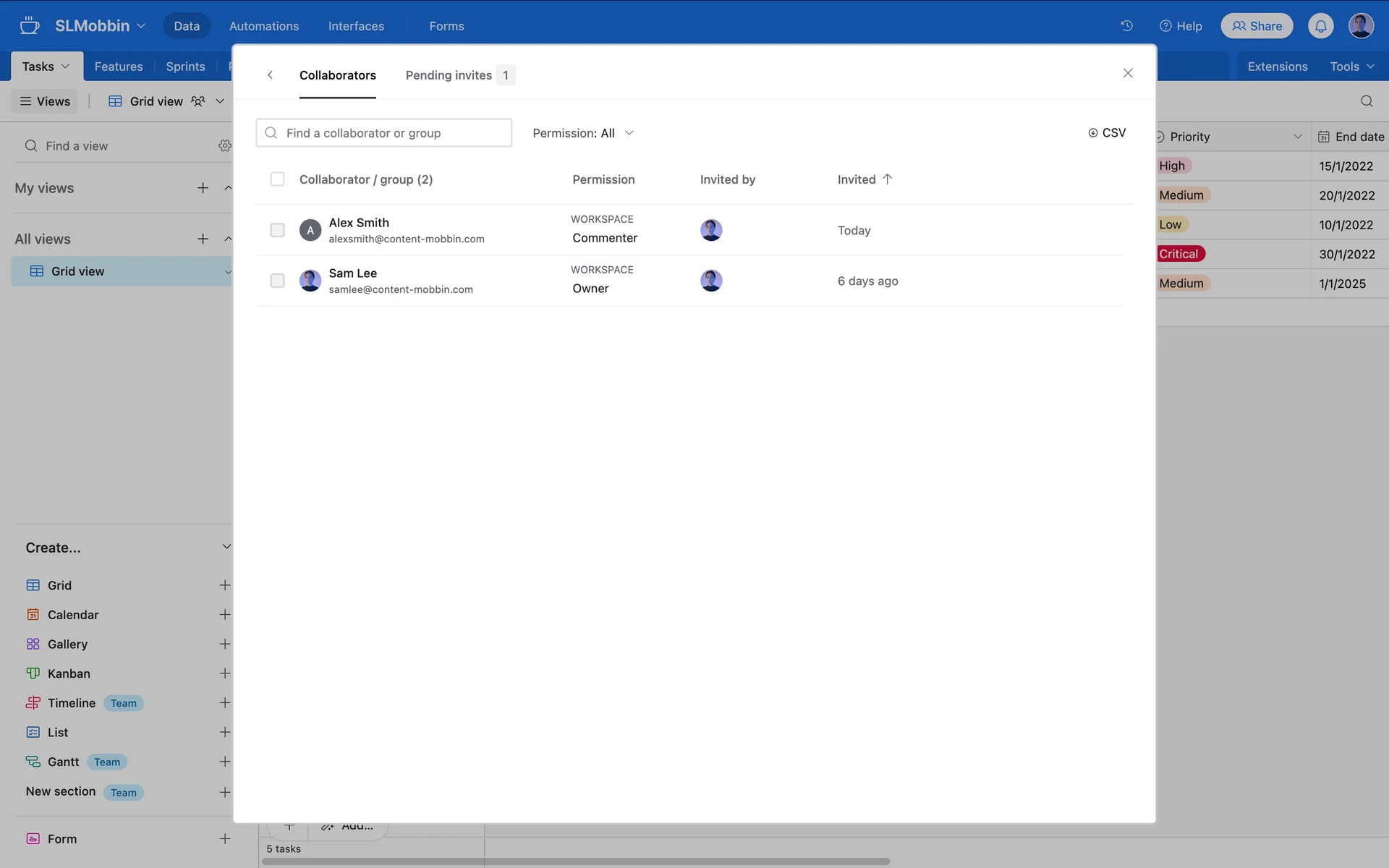Viewport: 1389px width, 868px height.
Task: Add a new Kanban view
Action: pyautogui.click(x=224, y=673)
